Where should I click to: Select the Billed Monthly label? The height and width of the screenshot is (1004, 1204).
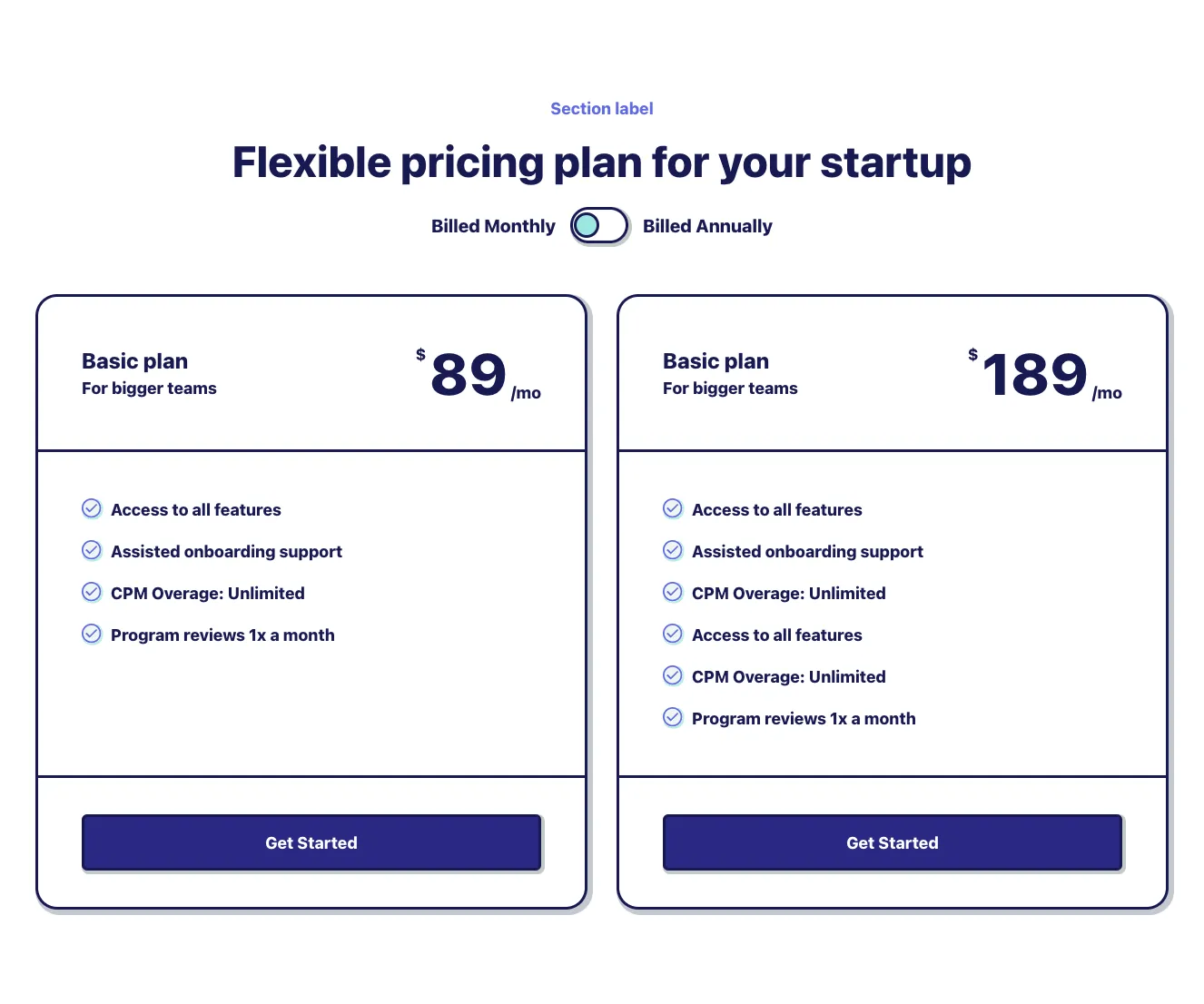(x=493, y=226)
